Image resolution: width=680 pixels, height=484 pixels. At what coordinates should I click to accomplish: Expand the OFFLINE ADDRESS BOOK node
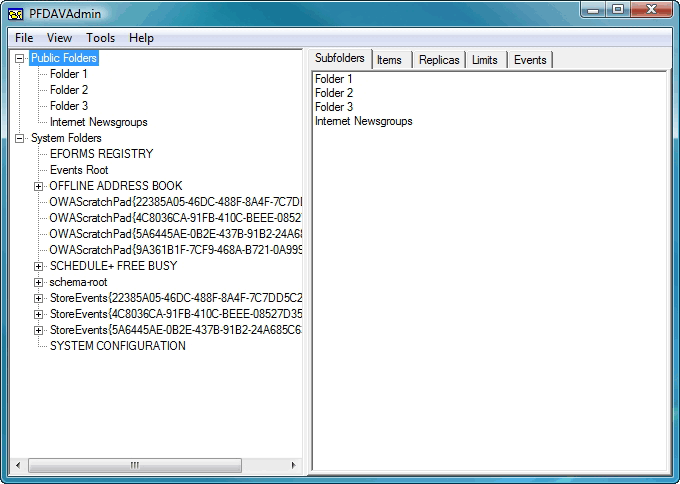[x=38, y=186]
